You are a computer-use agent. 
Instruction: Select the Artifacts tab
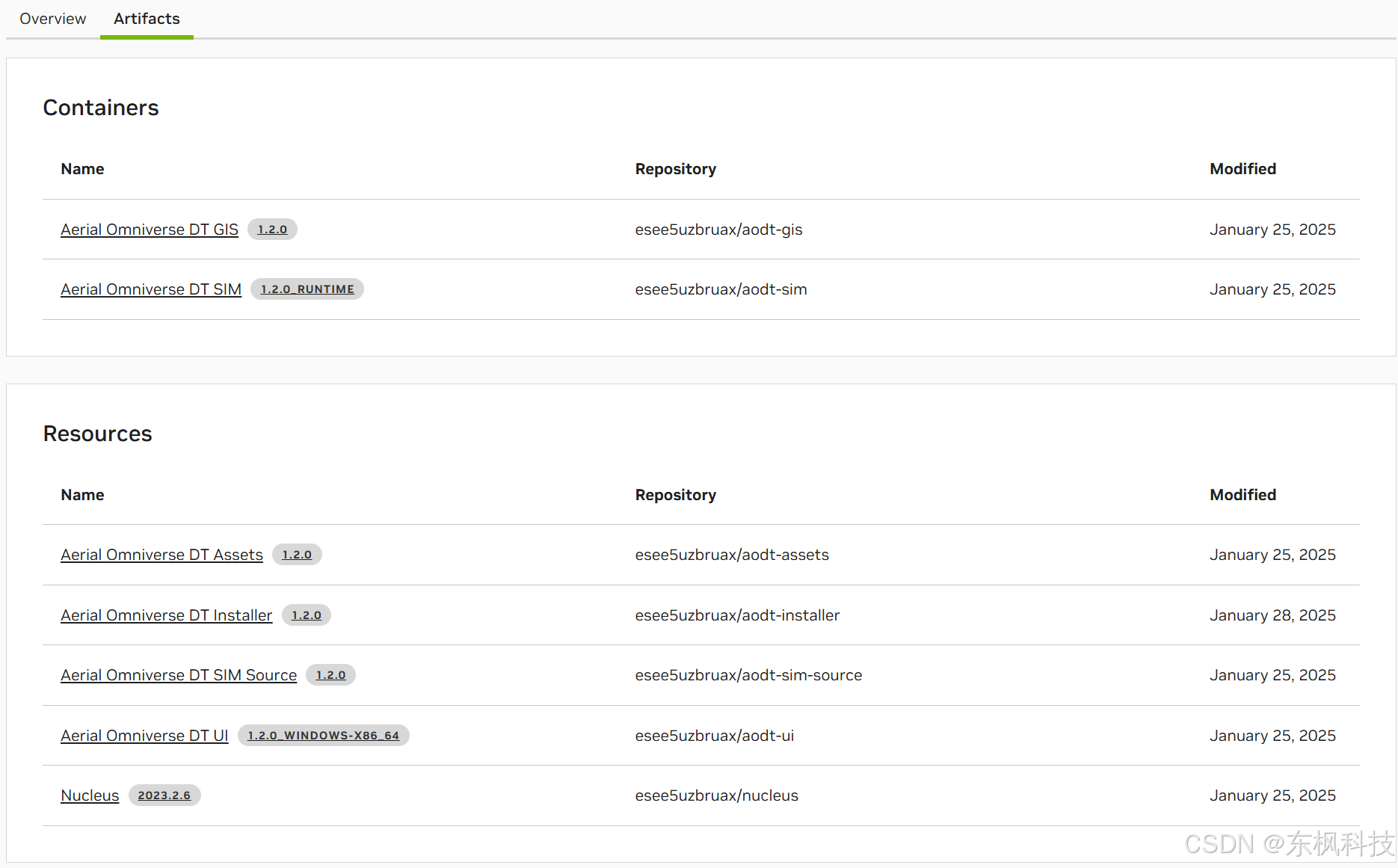[x=147, y=19]
